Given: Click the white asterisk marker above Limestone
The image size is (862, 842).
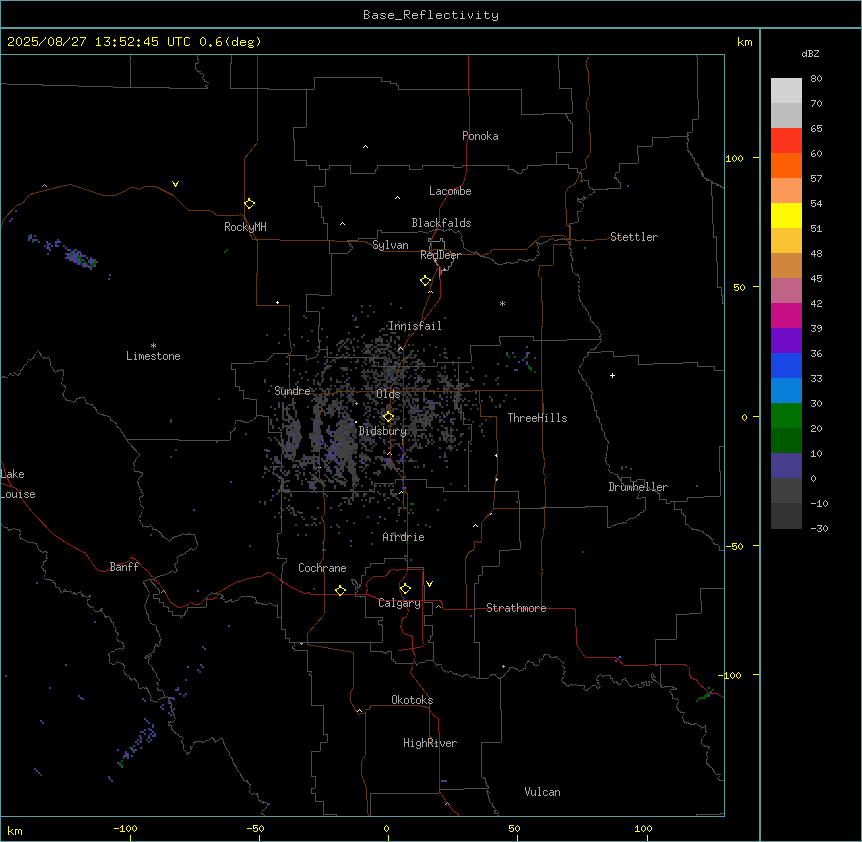Looking at the screenshot, I should 153,345.
